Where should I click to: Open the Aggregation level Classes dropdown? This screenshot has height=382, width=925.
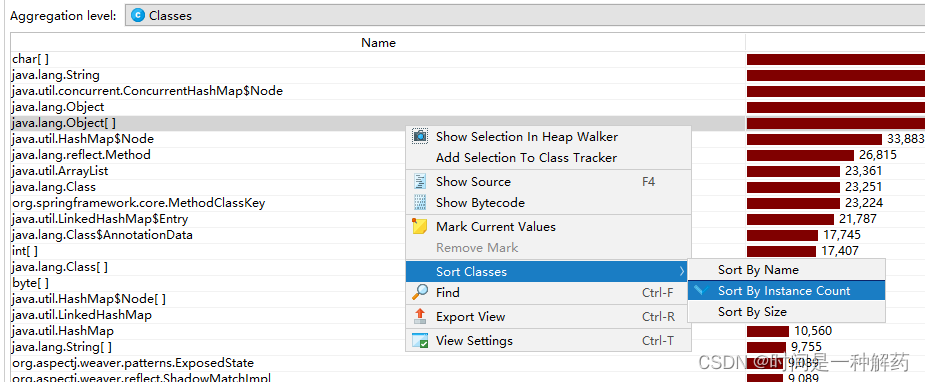click(524, 16)
